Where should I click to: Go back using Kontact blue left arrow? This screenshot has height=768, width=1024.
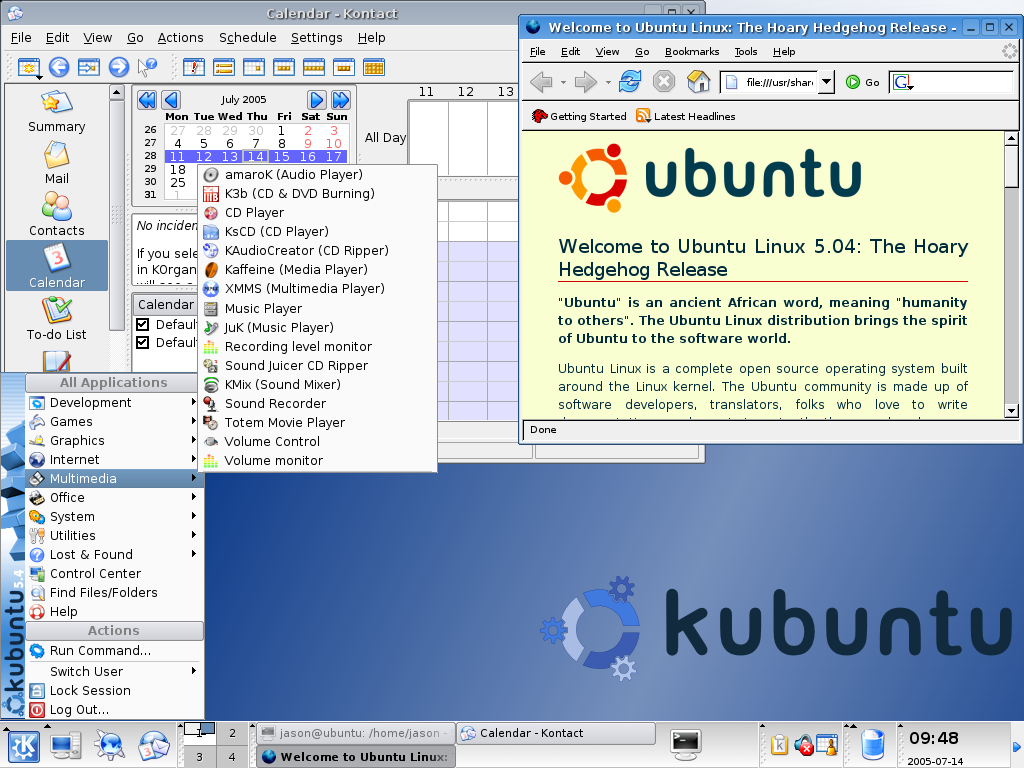click(x=59, y=67)
